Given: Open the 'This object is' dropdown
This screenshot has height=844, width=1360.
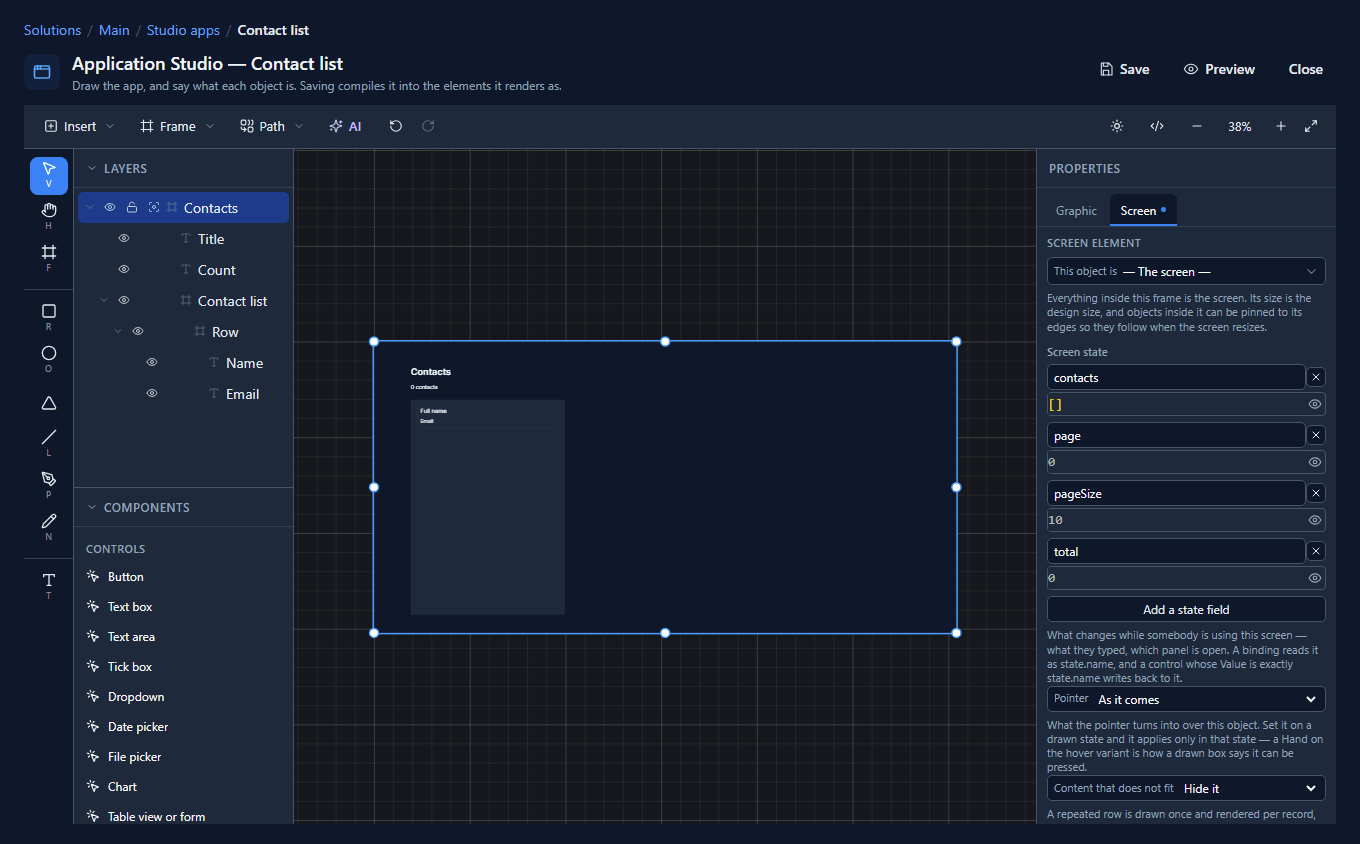Looking at the screenshot, I should tap(1186, 271).
